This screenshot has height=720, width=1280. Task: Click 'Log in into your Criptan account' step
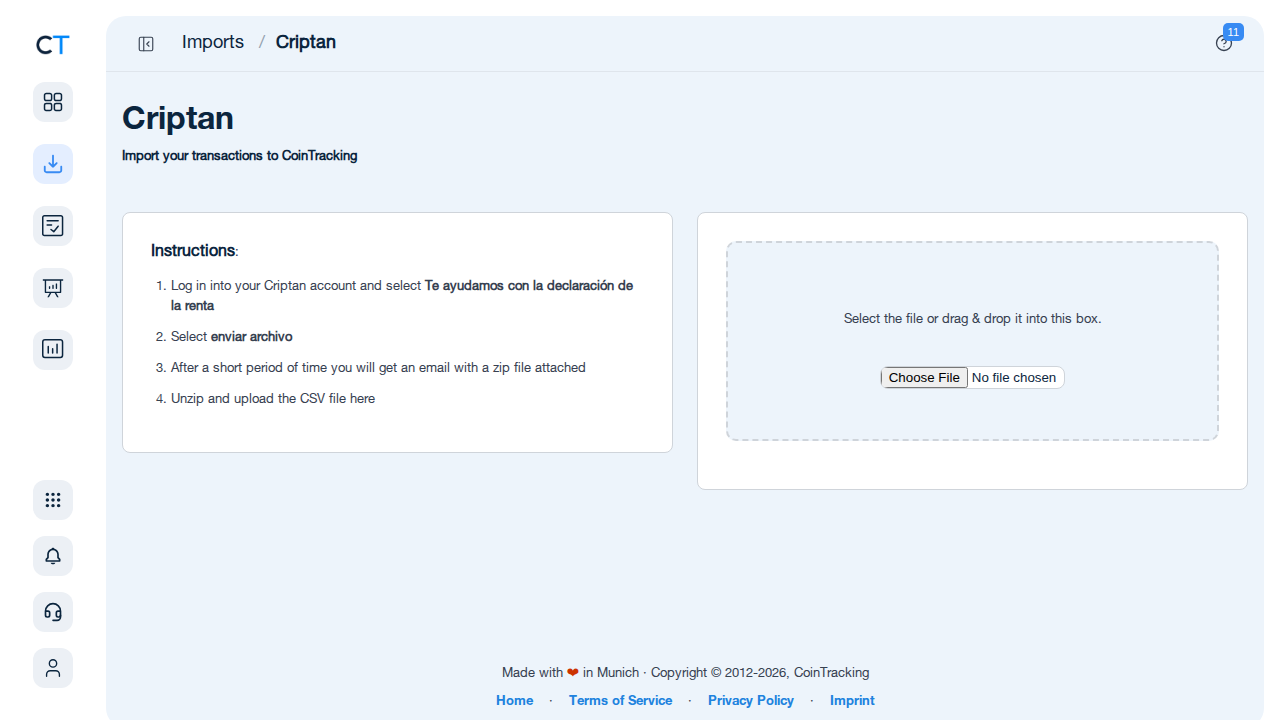(x=402, y=295)
